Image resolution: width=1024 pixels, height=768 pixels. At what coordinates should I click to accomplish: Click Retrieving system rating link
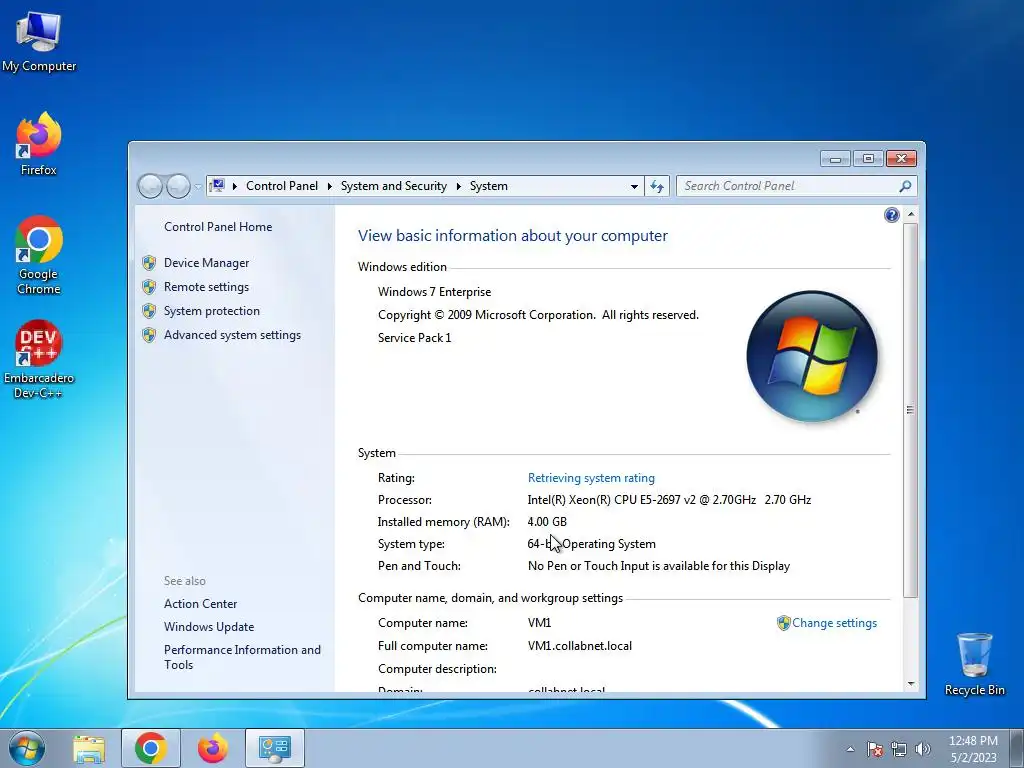click(x=591, y=478)
